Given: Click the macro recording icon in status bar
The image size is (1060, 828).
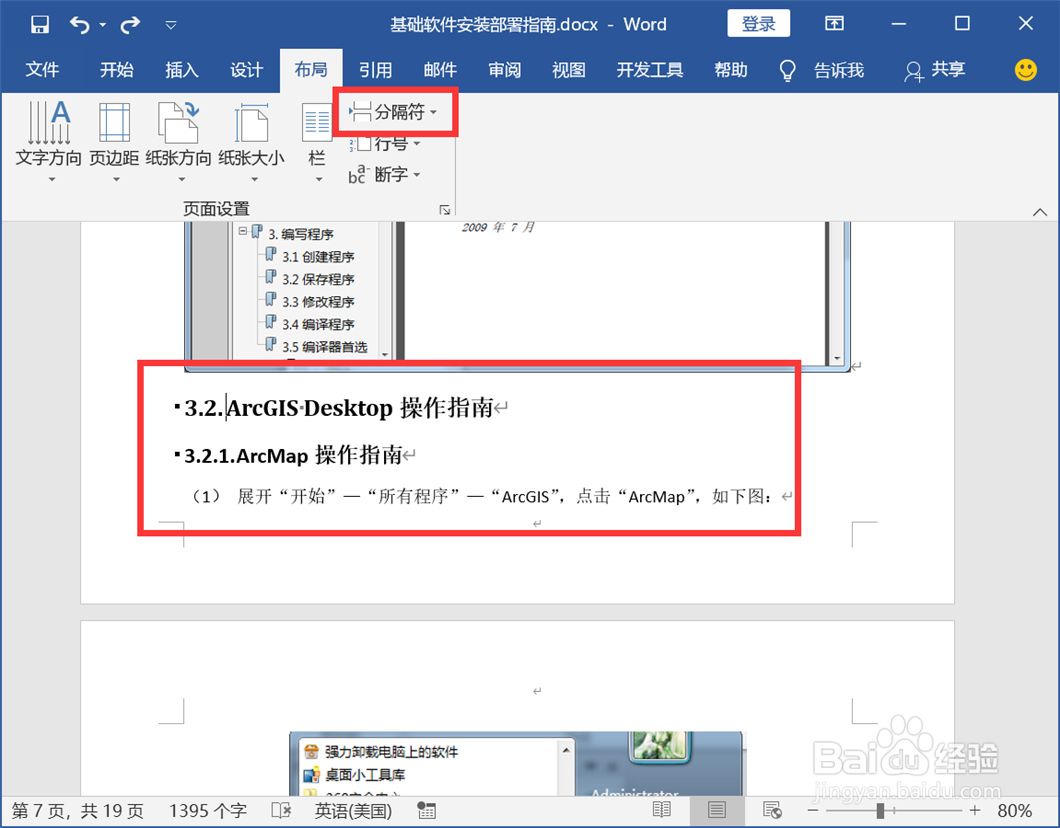Looking at the screenshot, I should 427,810.
